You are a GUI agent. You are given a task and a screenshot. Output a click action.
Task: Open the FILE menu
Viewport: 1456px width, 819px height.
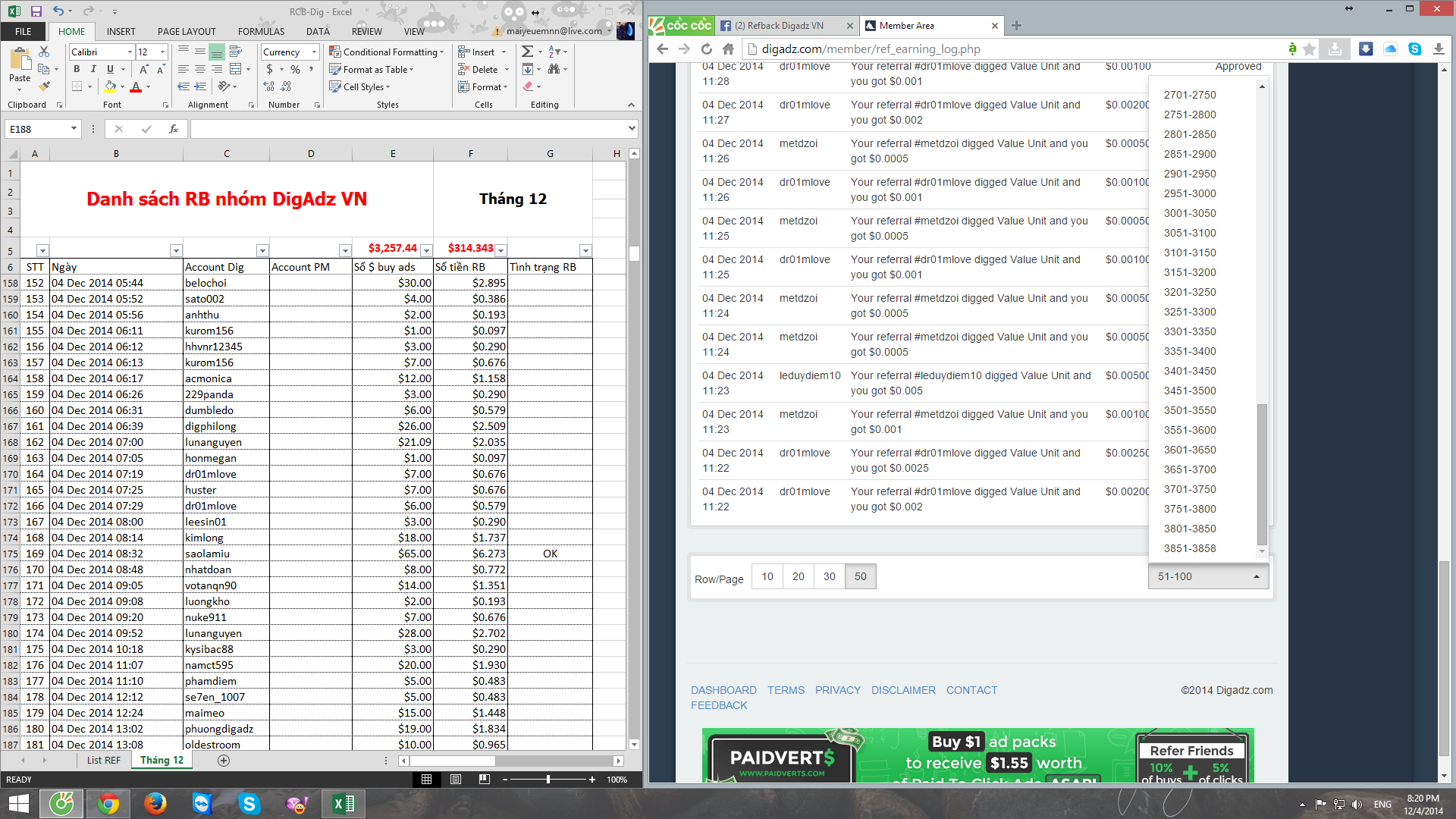(x=24, y=31)
